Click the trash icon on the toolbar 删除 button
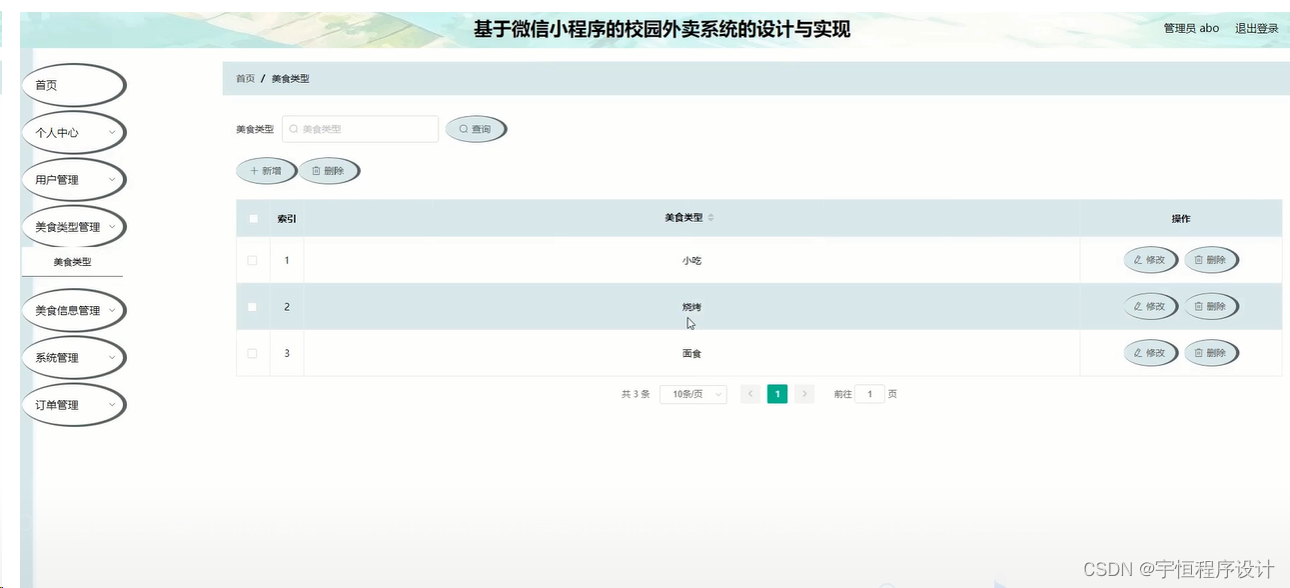 point(318,170)
